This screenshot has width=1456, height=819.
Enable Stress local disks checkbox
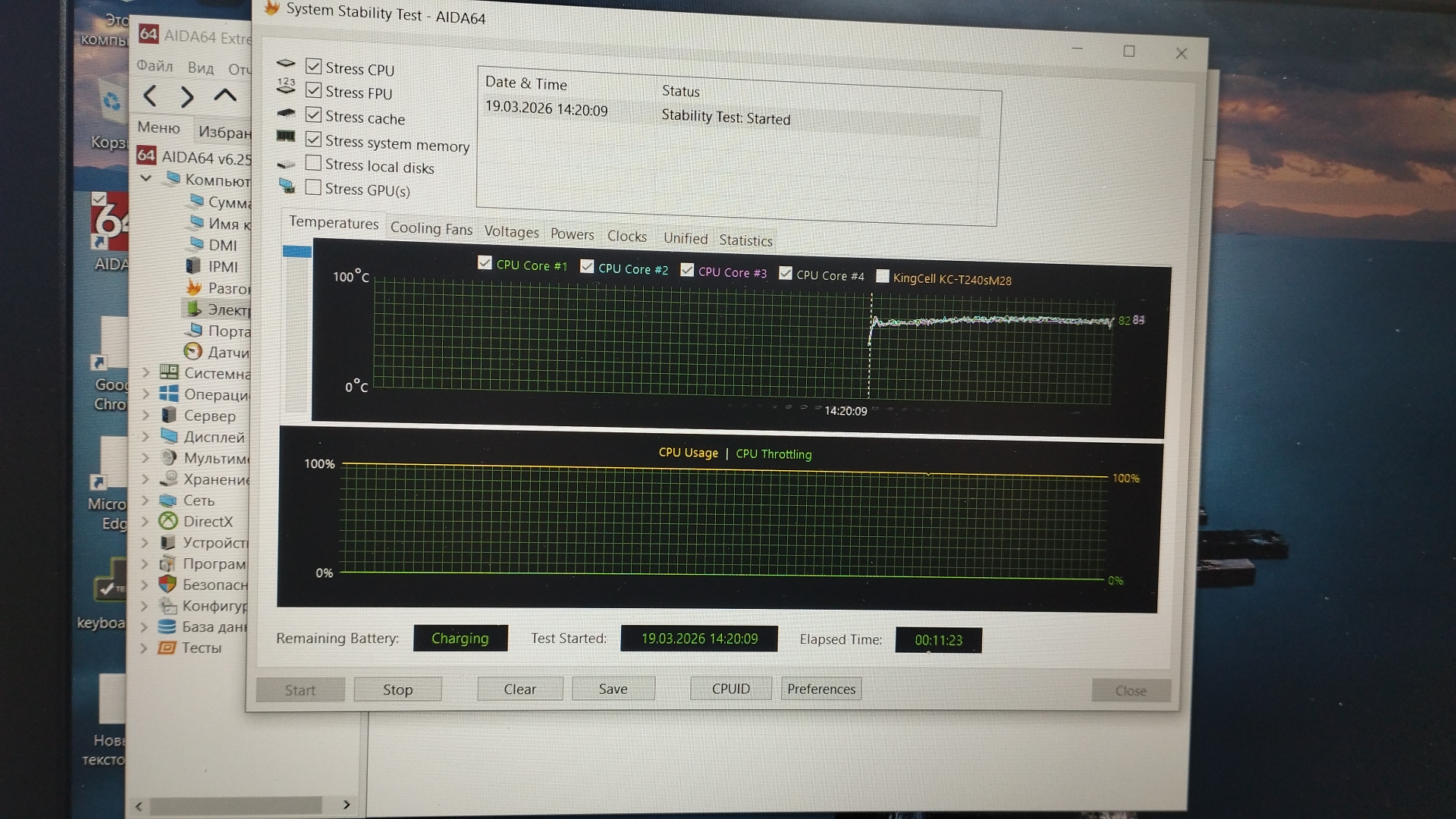[313, 163]
